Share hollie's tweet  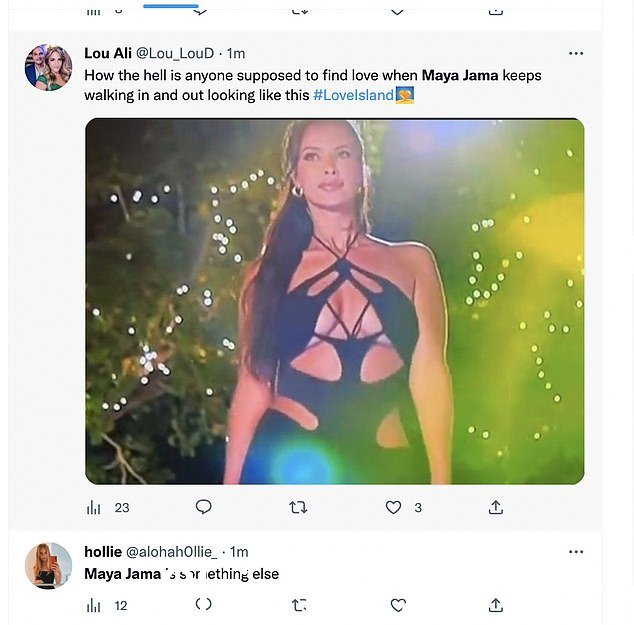[496, 605]
